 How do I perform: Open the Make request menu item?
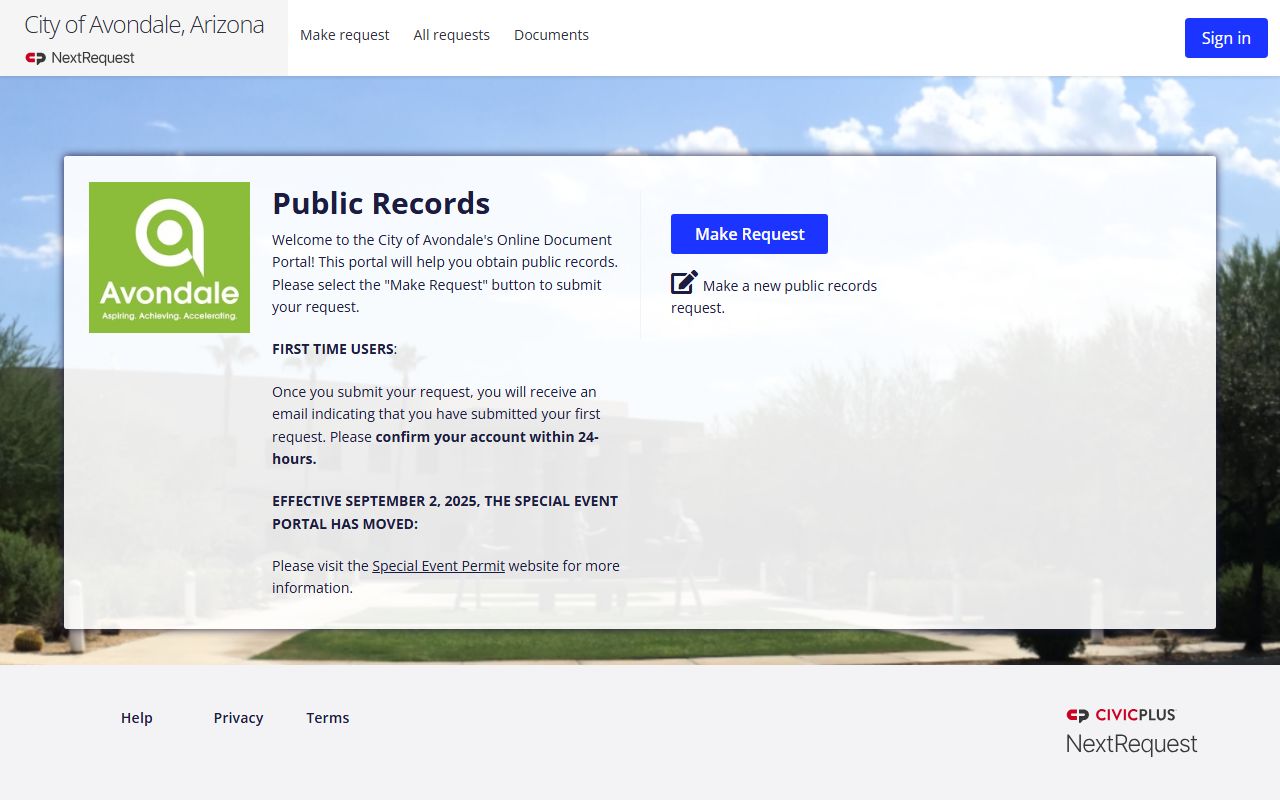coord(345,35)
